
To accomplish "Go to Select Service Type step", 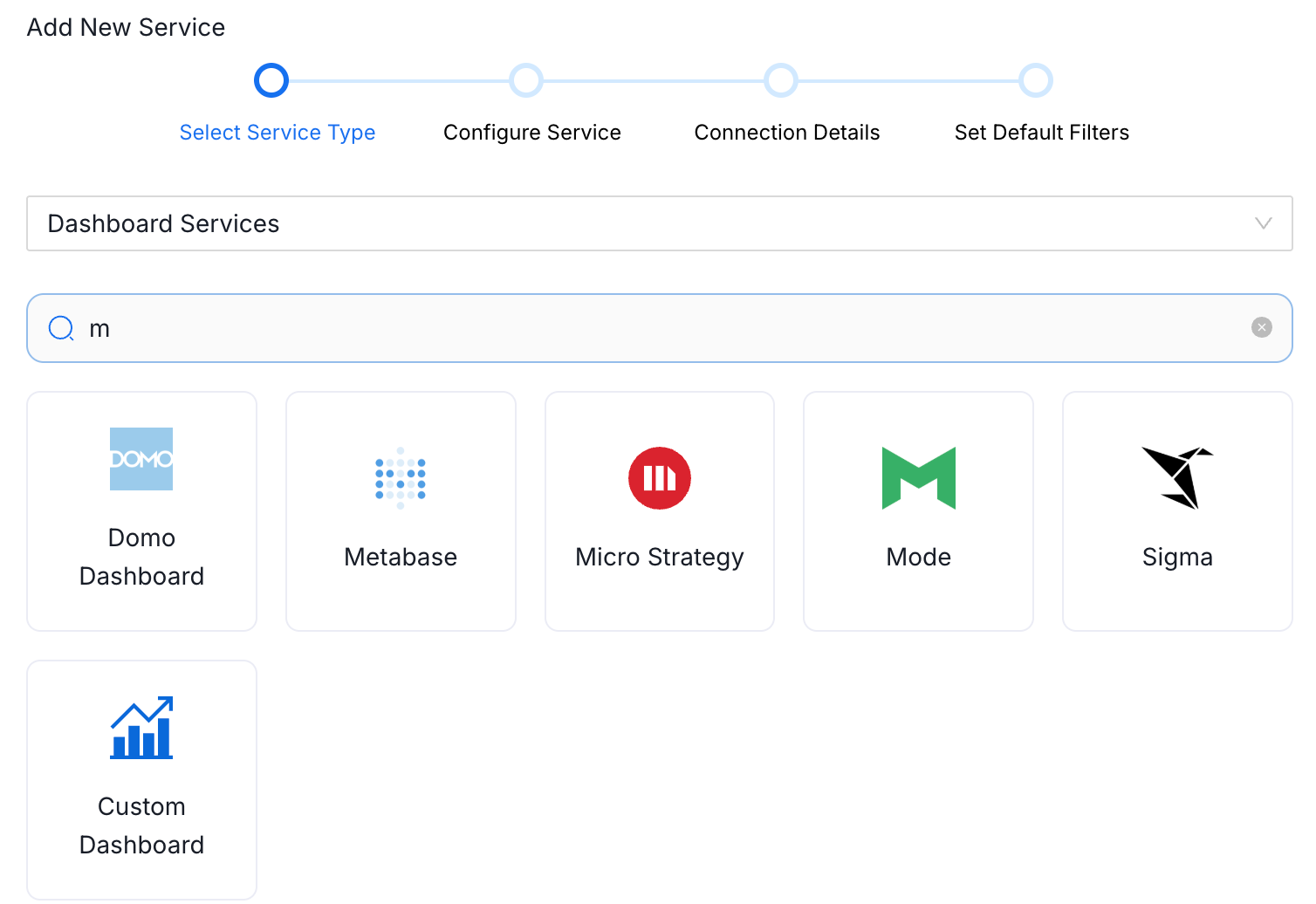I will pyautogui.click(x=278, y=133).
